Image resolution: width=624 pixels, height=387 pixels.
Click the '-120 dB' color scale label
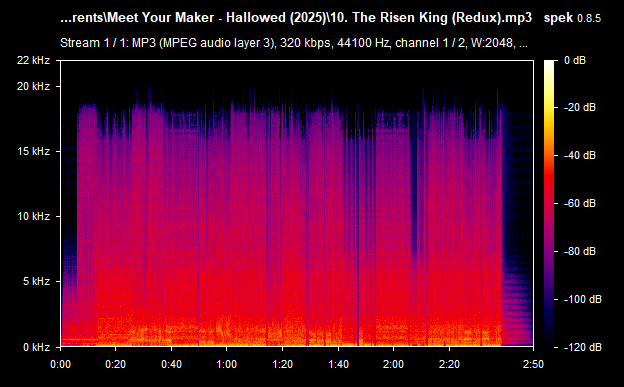583,347
